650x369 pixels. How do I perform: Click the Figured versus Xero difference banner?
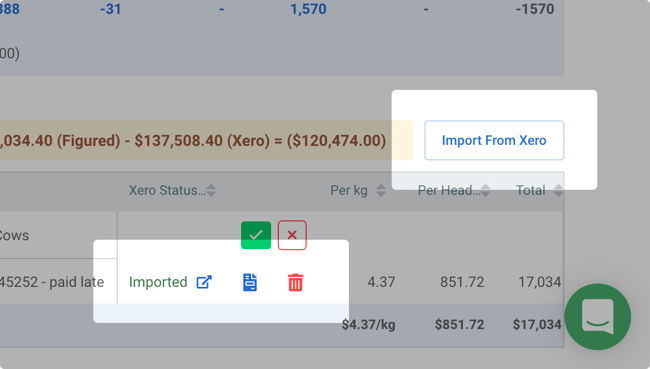pos(206,141)
